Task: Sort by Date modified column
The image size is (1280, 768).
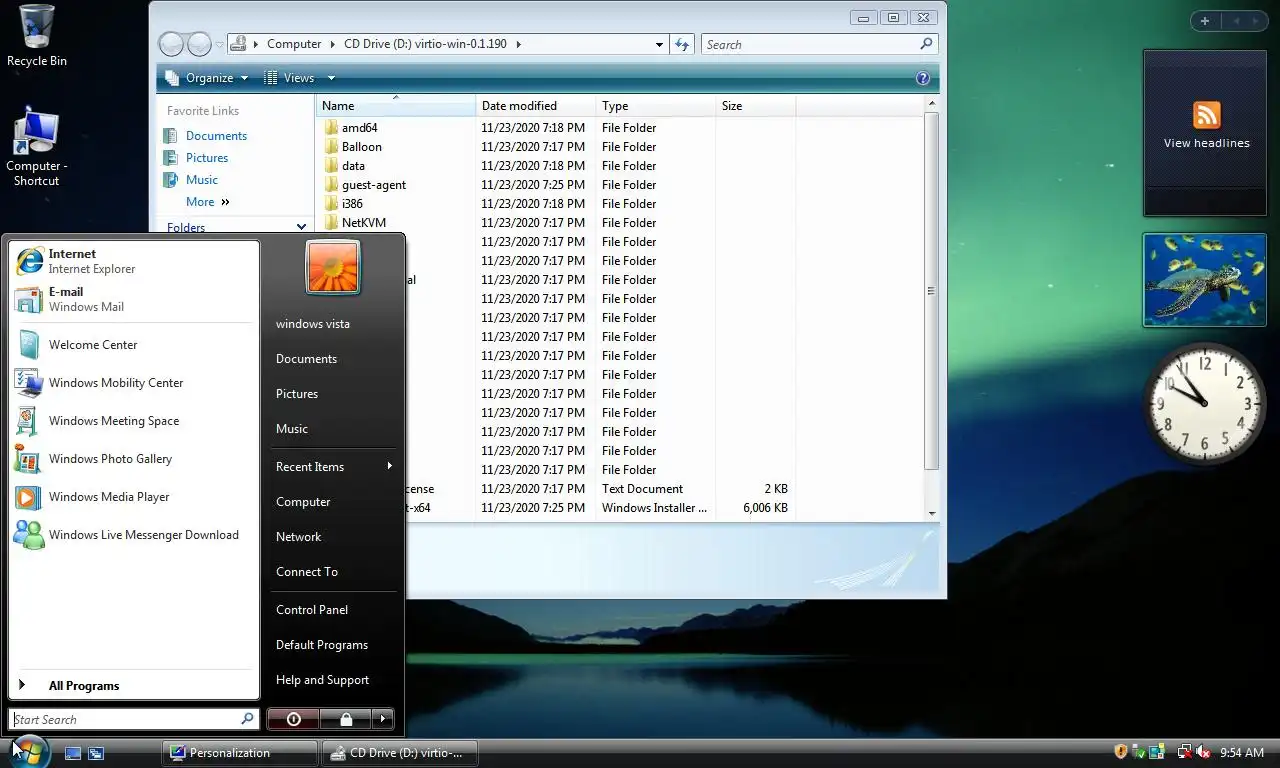Action: point(536,106)
